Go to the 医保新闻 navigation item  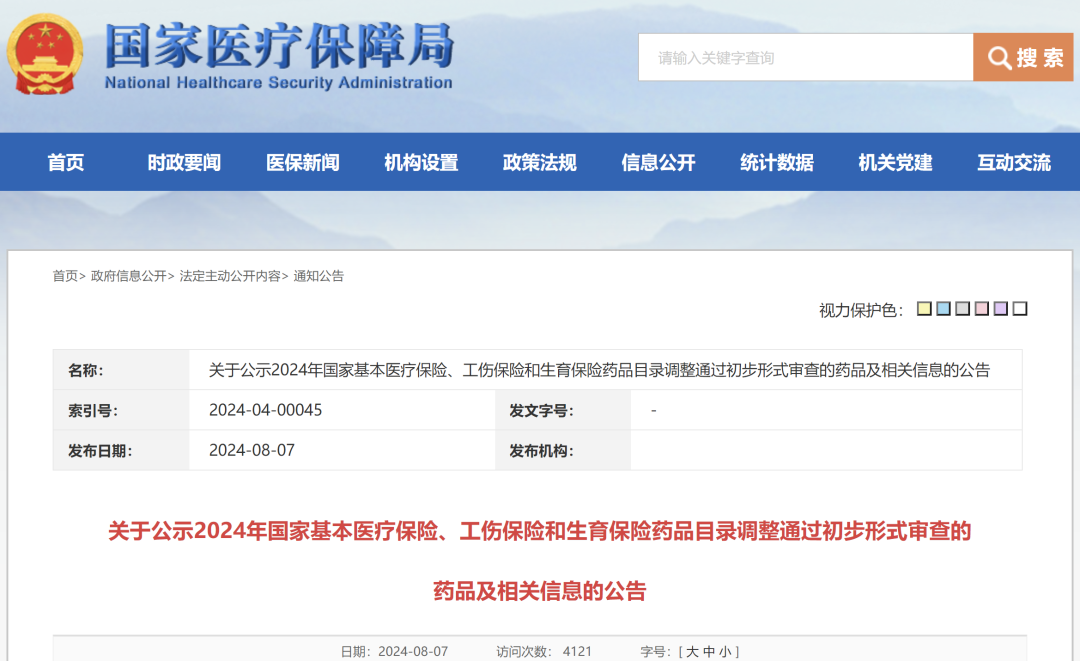click(x=302, y=162)
